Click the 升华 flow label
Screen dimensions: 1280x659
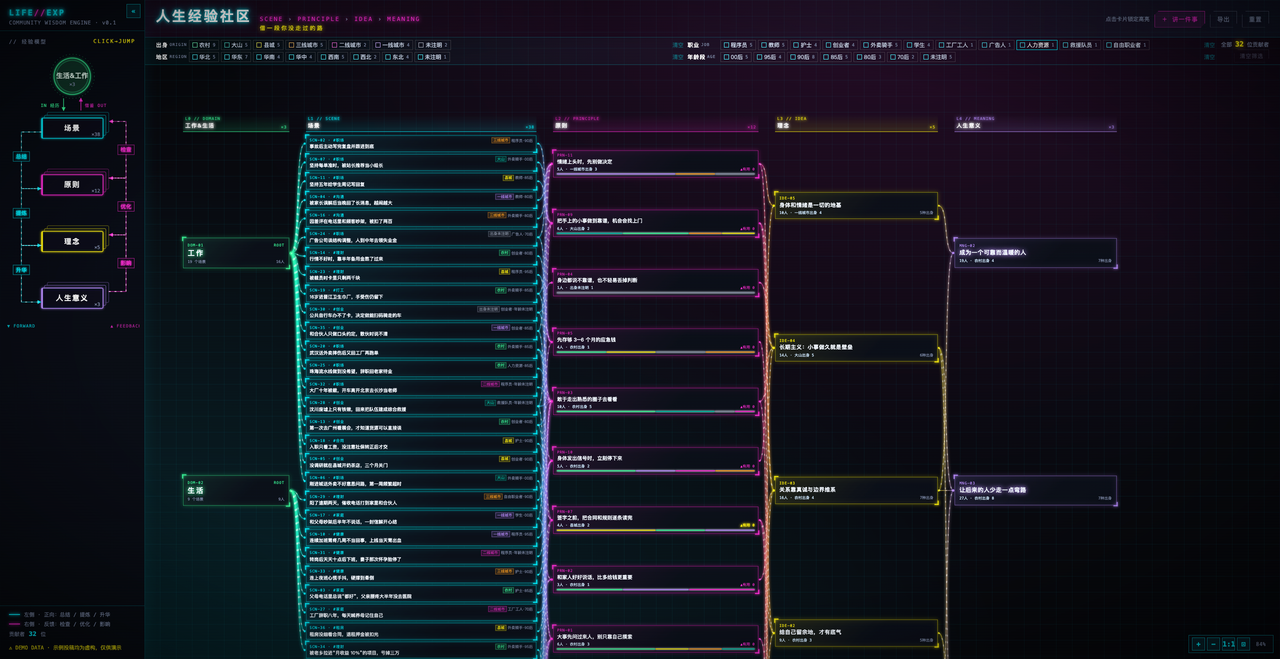(21, 270)
